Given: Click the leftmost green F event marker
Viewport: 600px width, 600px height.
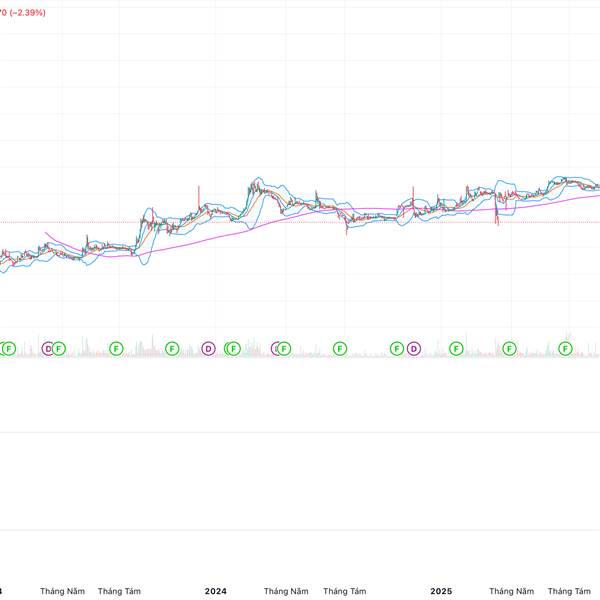Looking at the screenshot, I should [x=9, y=348].
